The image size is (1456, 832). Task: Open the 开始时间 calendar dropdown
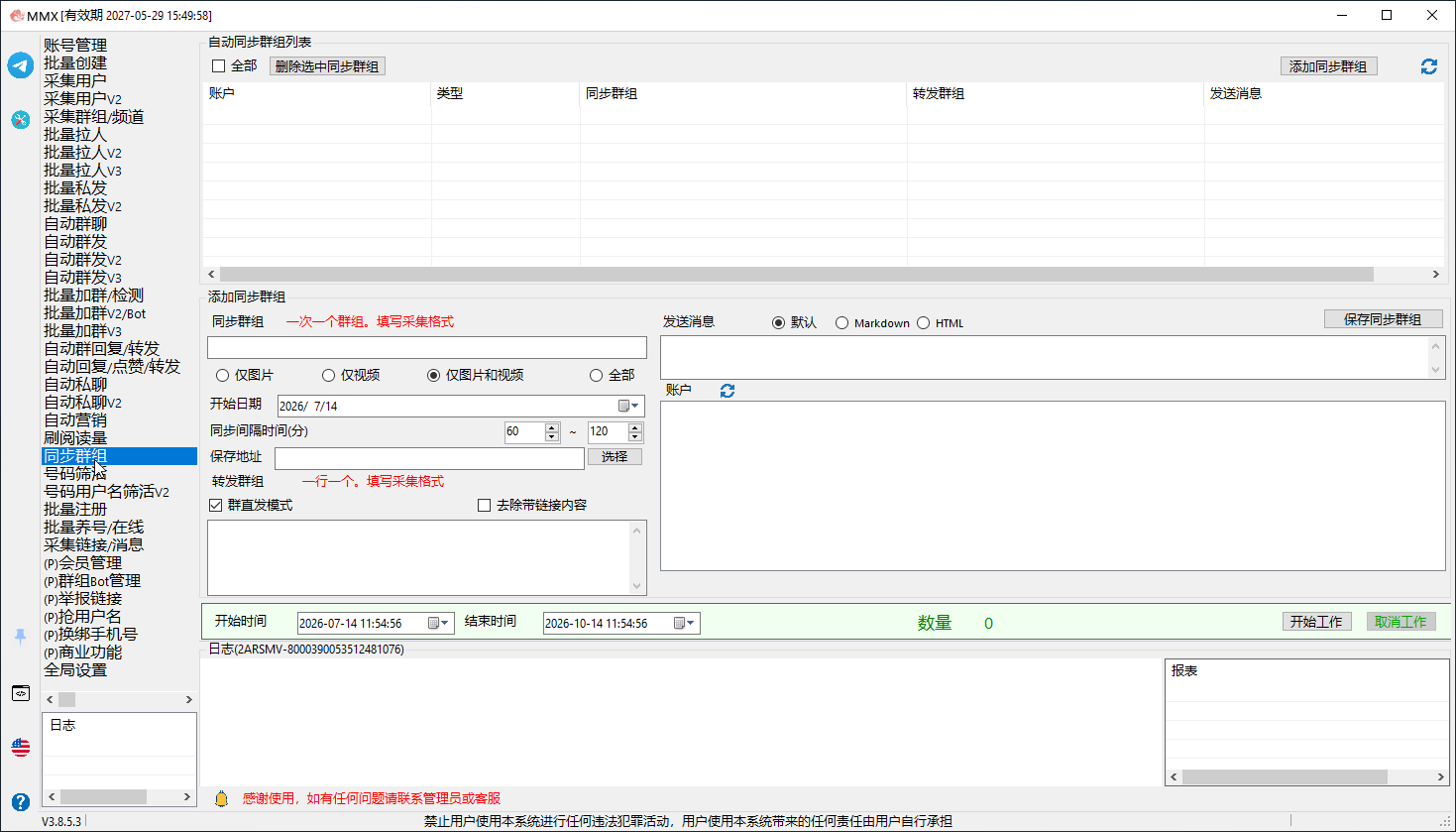438,623
